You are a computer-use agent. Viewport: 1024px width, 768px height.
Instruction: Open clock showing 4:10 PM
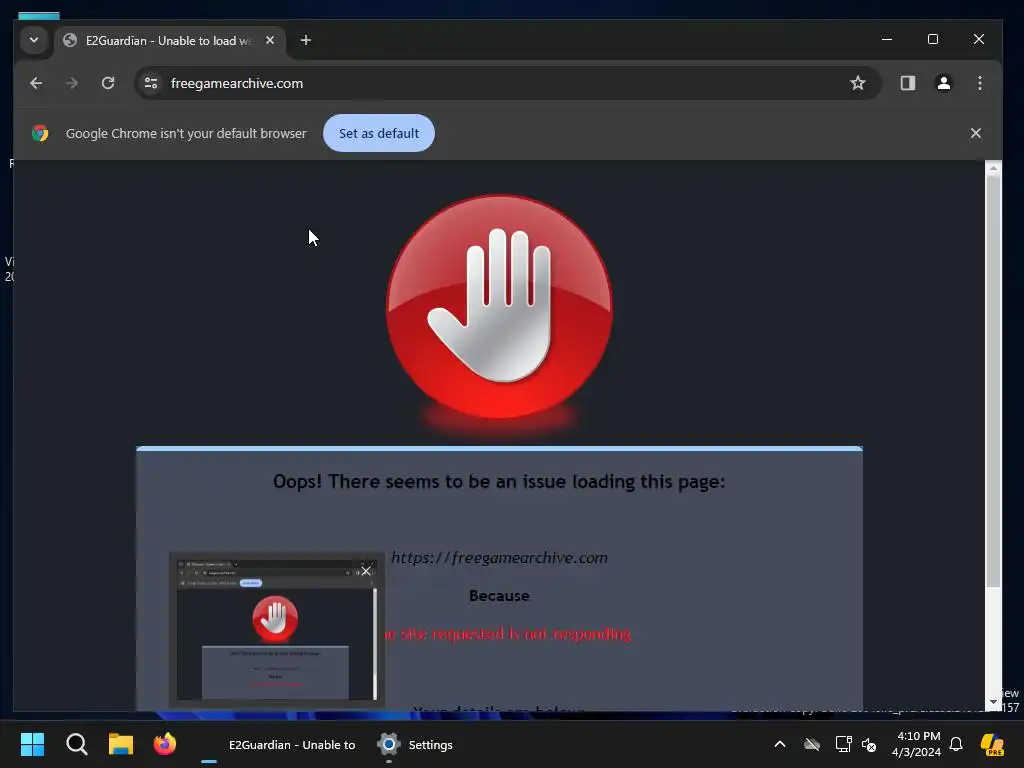pyautogui.click(x=916, y=744)
